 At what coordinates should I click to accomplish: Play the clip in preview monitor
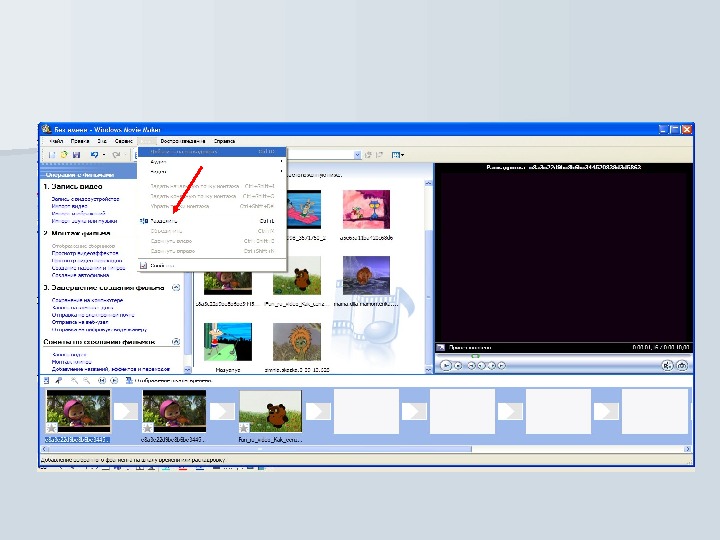(446, 366)
